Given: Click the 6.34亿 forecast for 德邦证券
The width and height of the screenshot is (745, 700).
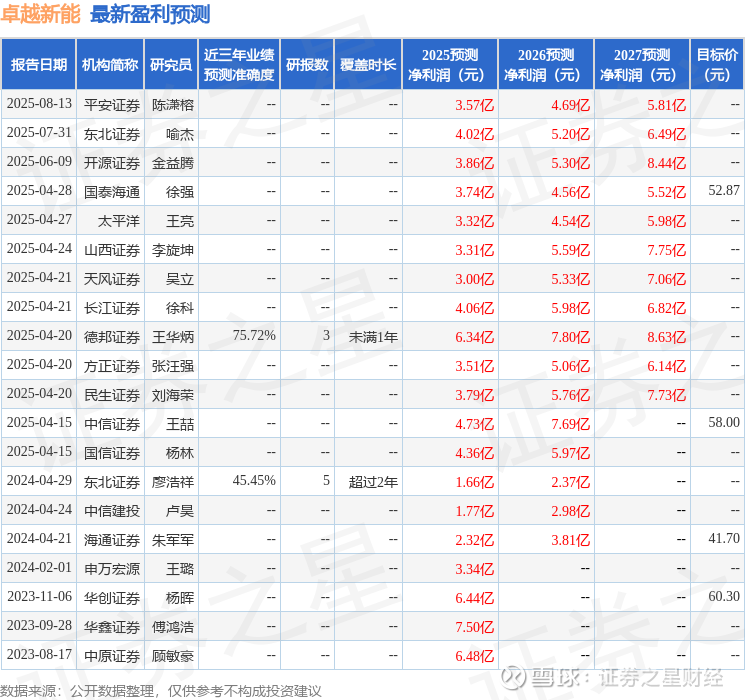Looking at the screenshot, I should pyautogui.click(x=474, y=337).
